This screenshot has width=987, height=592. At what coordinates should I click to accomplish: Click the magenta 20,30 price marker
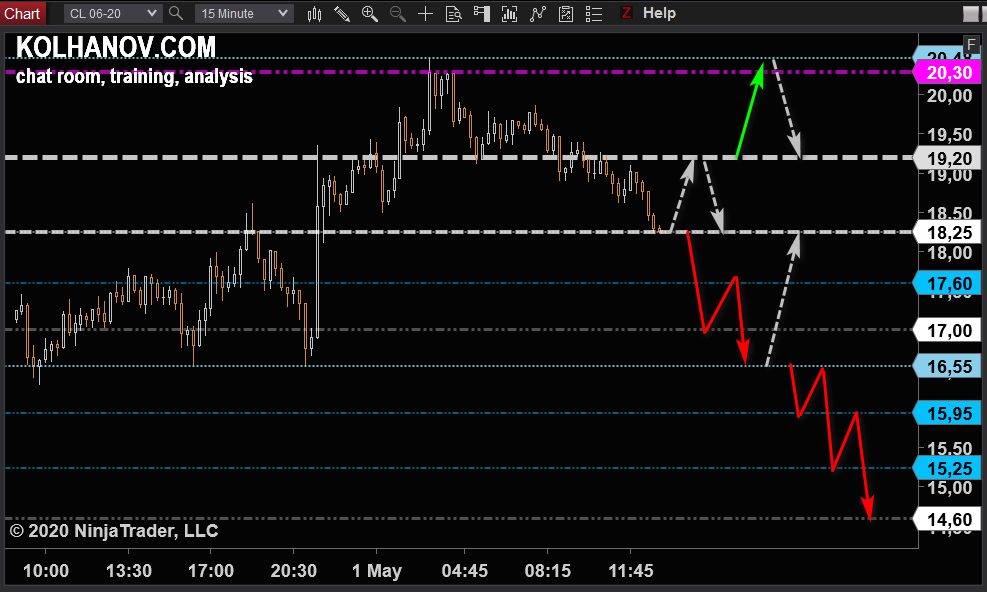[947, 72]
